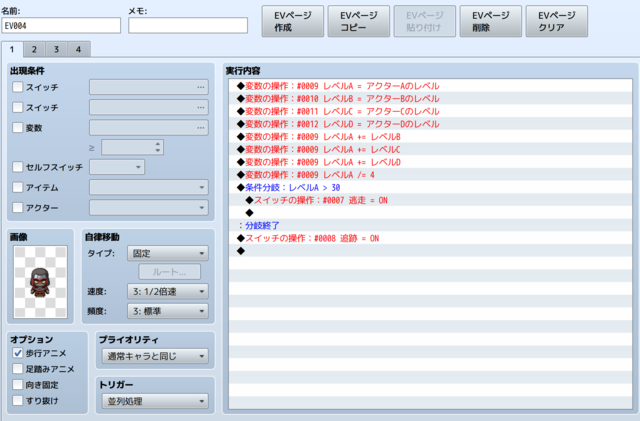
Task: Enable the first スイッチ condition checkbox
Action: point(18,87)
